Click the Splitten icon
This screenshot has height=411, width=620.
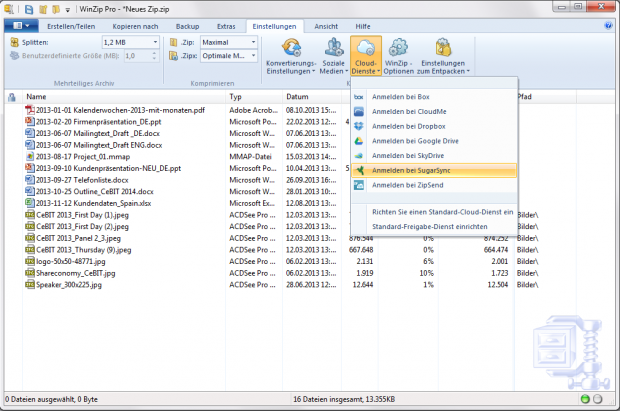(15, 42)
